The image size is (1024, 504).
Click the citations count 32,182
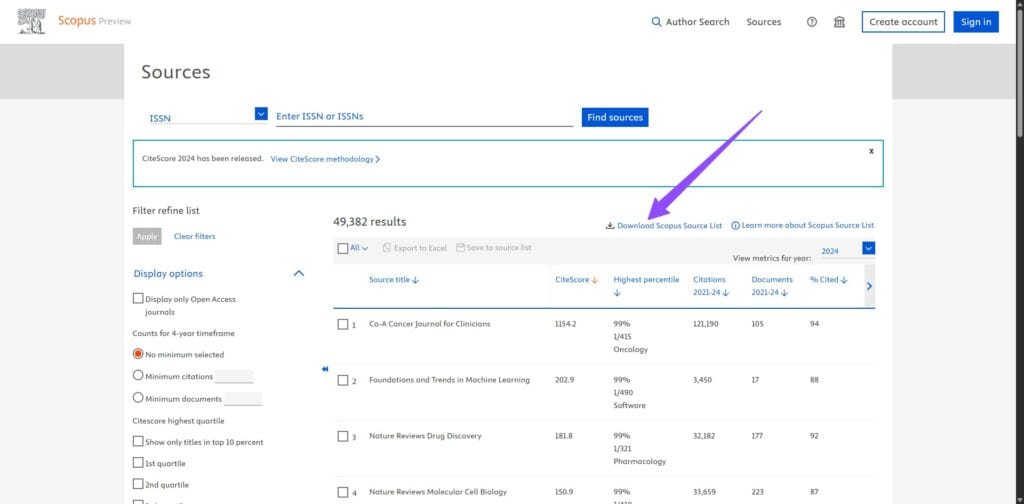tap(705, 435)
